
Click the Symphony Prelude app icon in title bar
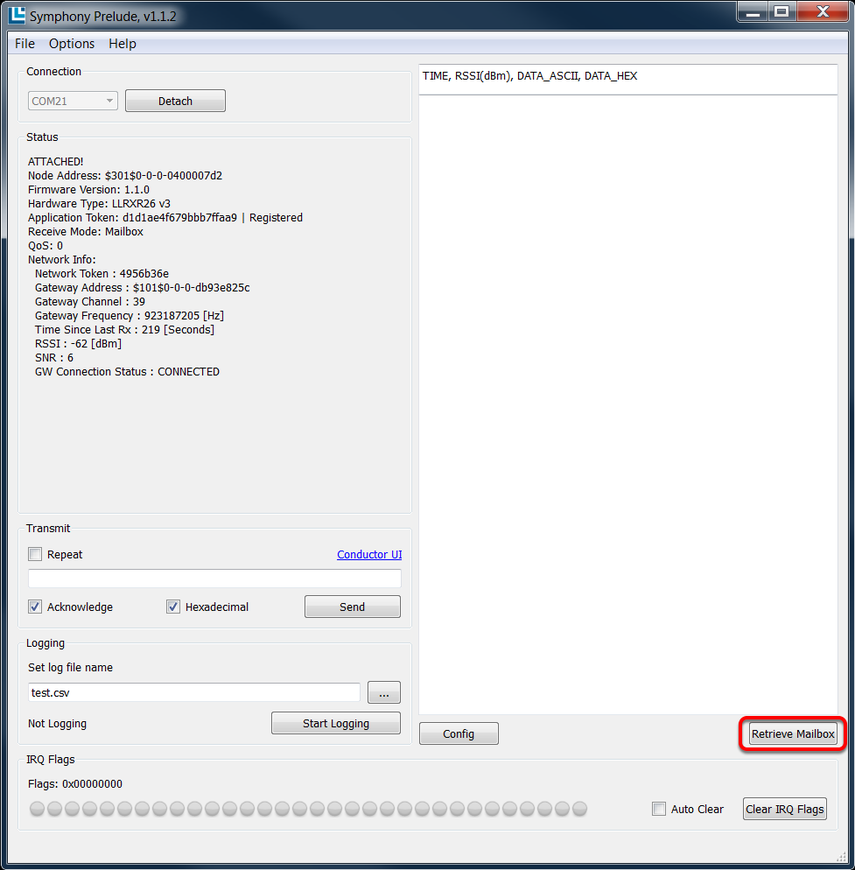click(17, 16)
